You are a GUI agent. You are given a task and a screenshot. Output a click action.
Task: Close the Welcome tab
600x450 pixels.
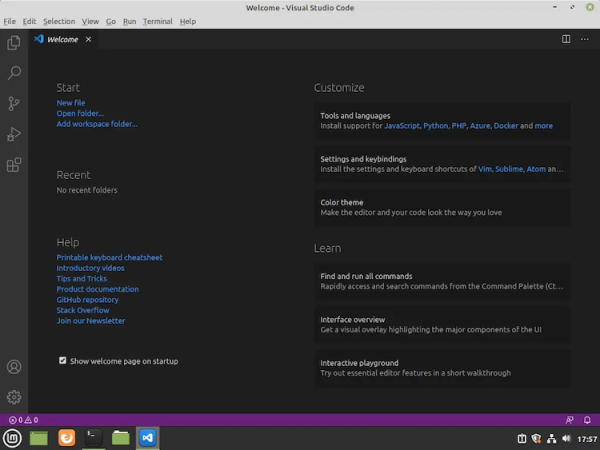click(88, 39)
